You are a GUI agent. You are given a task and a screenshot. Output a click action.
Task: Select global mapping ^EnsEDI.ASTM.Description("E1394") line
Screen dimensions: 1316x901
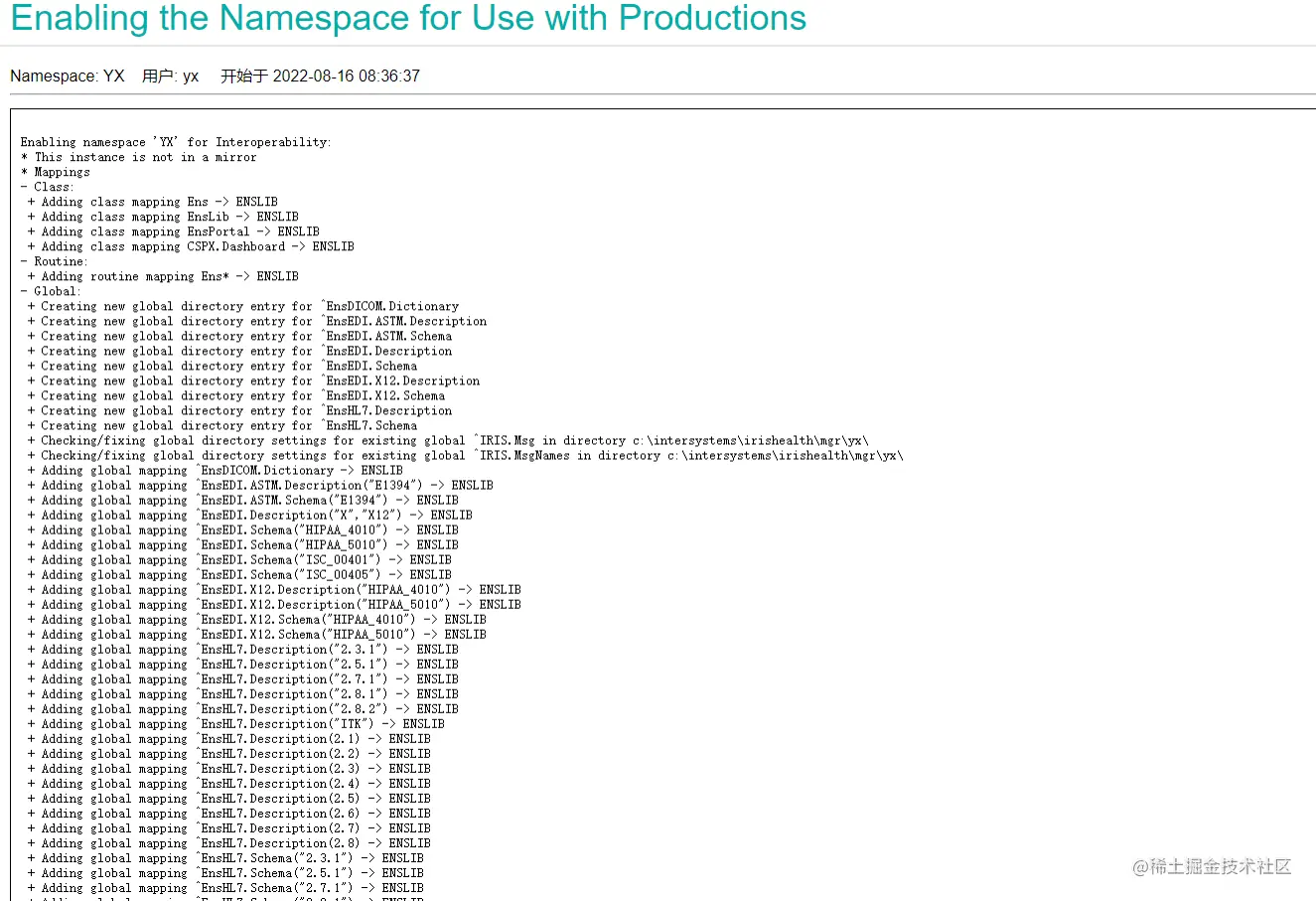(260, 485)
